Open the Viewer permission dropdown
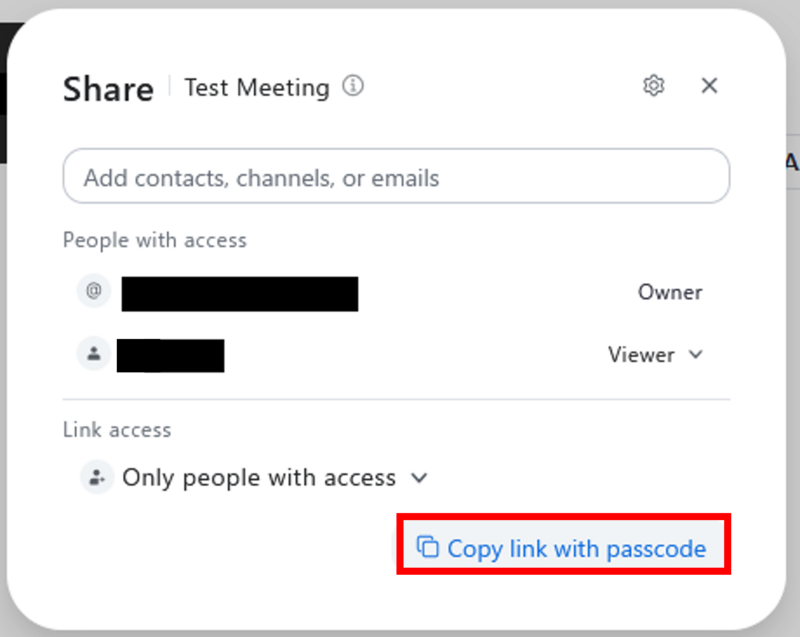The width and height of the screenshot is (800, 637). (656, 354)
